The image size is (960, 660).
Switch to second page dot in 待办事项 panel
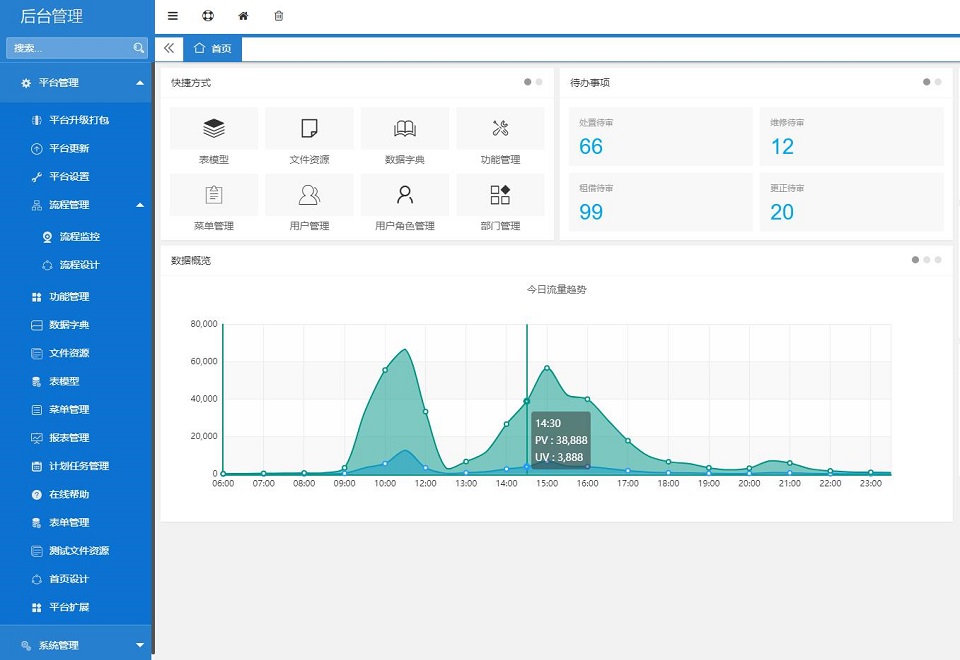tap(938, 82)
